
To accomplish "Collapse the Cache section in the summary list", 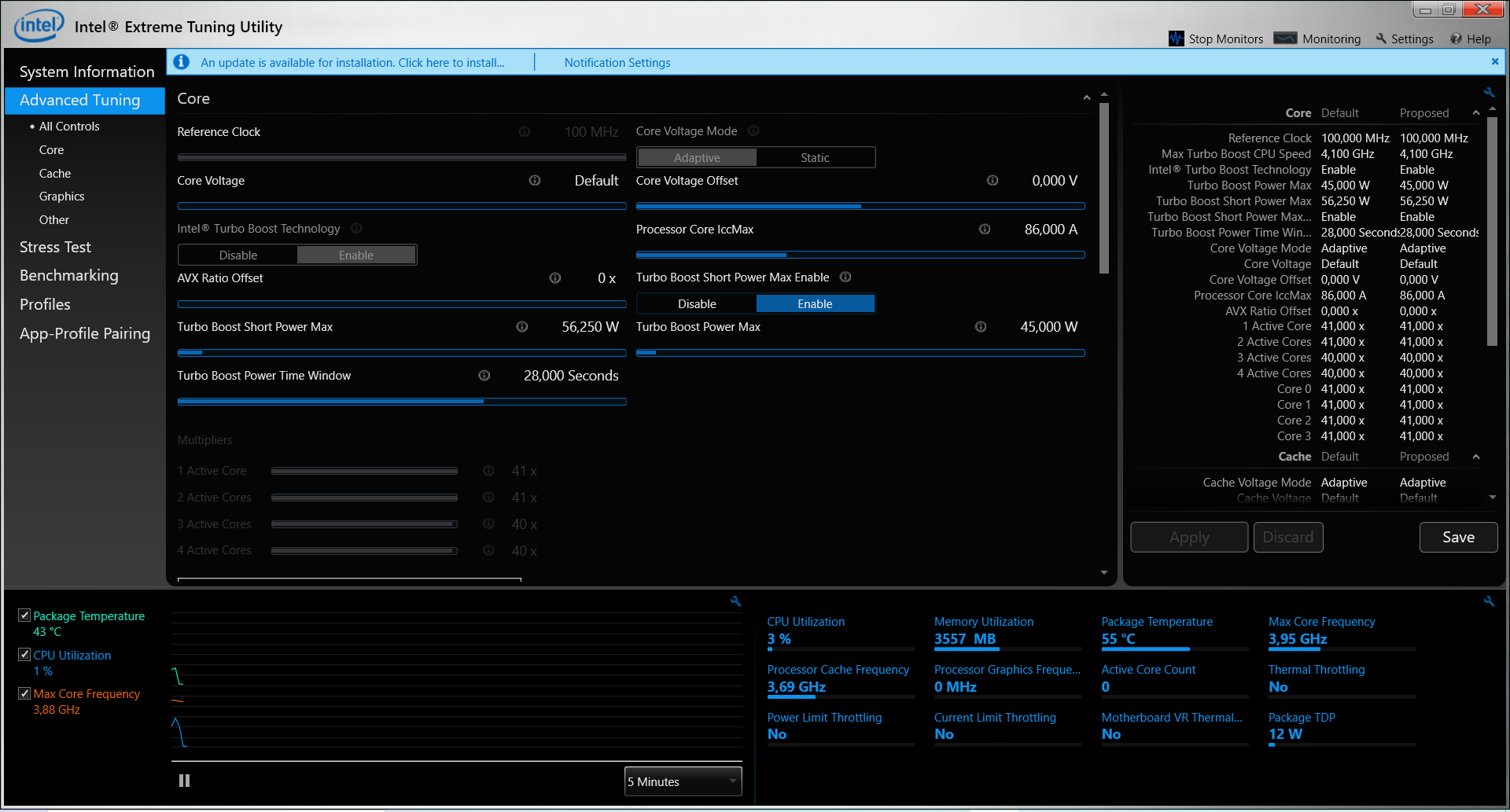I will [1476, 457].
